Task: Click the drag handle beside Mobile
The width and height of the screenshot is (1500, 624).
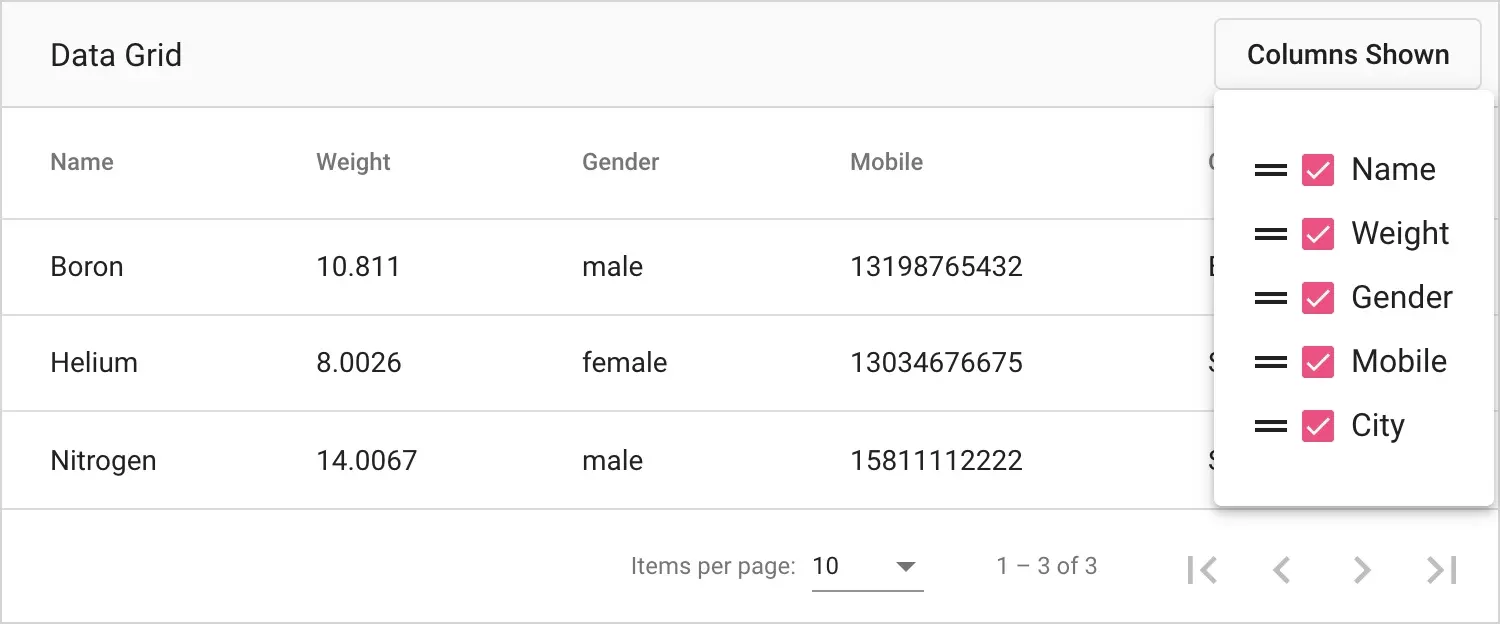Action: pyautogui.click(x=1270, y=362)
